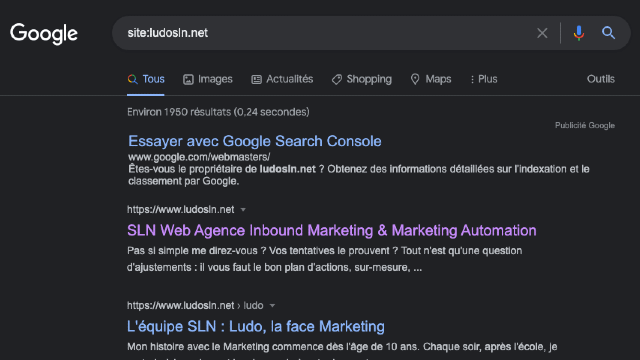Start voice search with microphone icon
The width and height of the screenshot is (640, 360).
point(578,33)
